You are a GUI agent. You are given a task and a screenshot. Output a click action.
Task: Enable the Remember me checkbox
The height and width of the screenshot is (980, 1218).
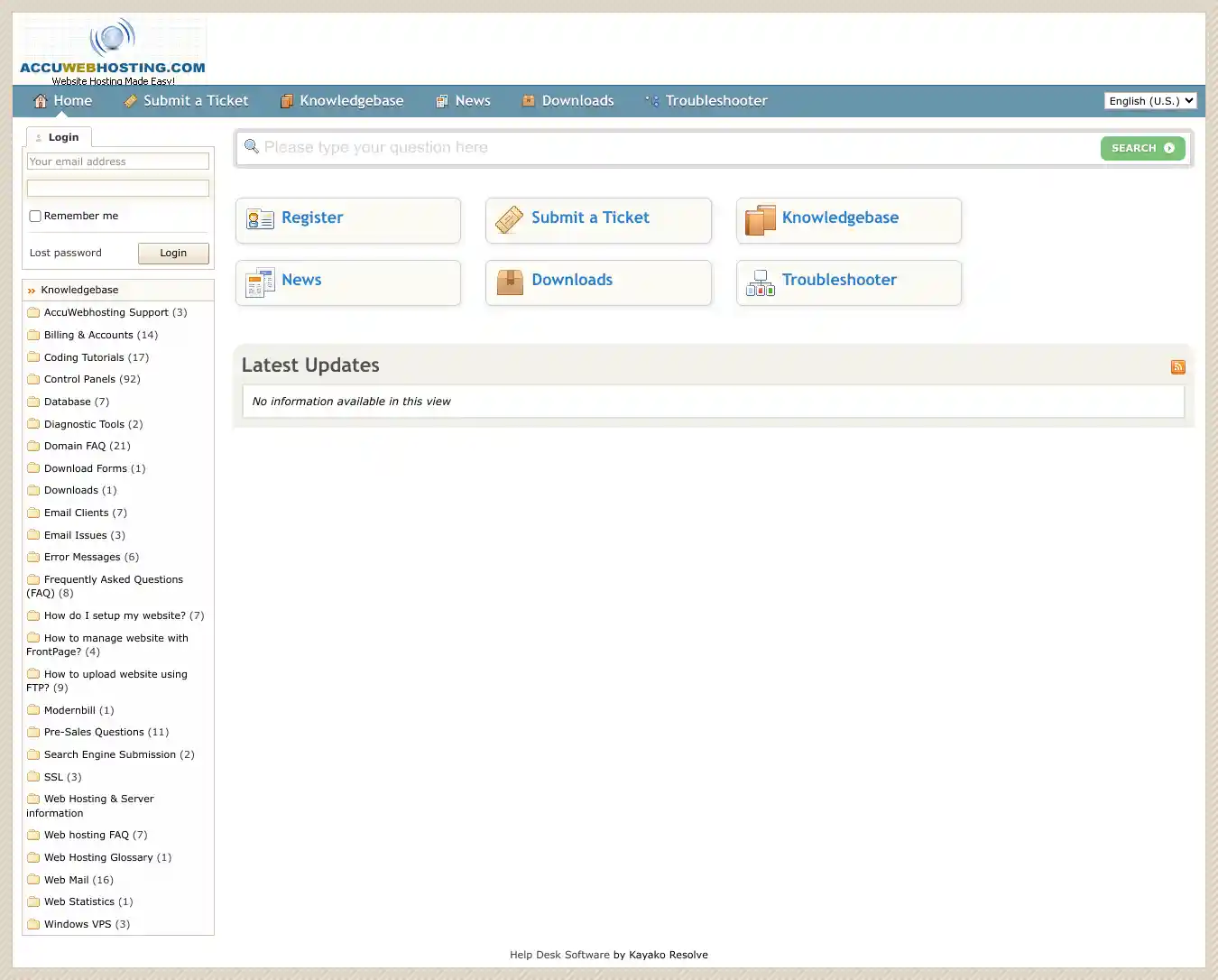click(x=35, y=216)
